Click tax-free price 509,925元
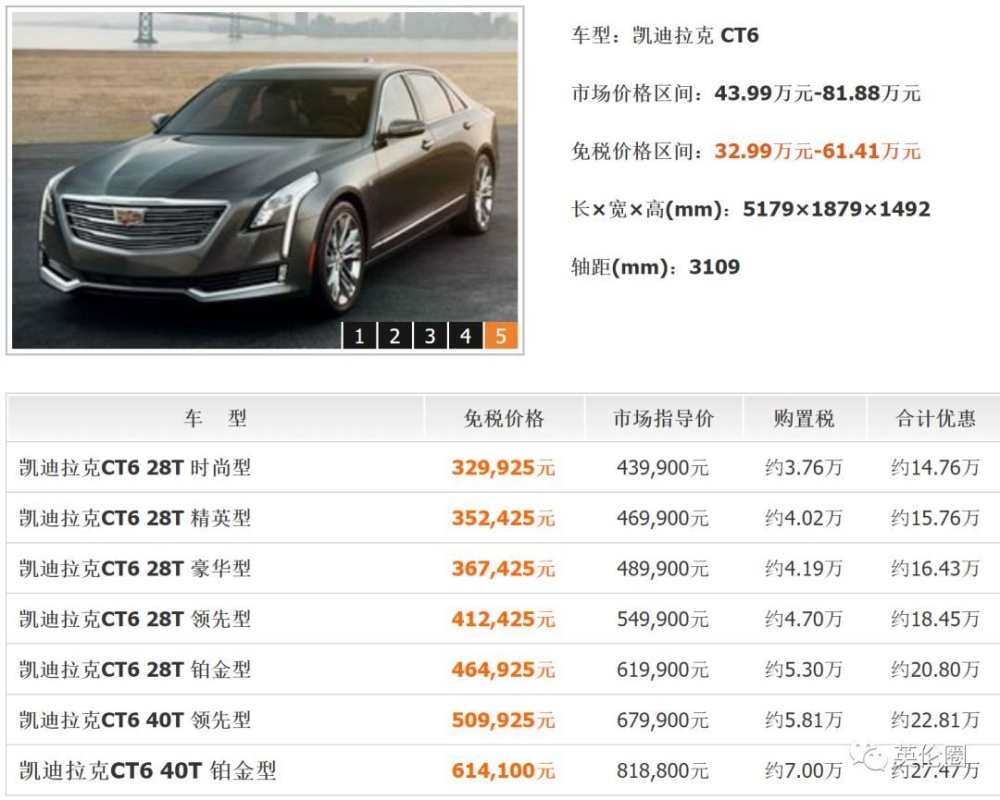 503,720
